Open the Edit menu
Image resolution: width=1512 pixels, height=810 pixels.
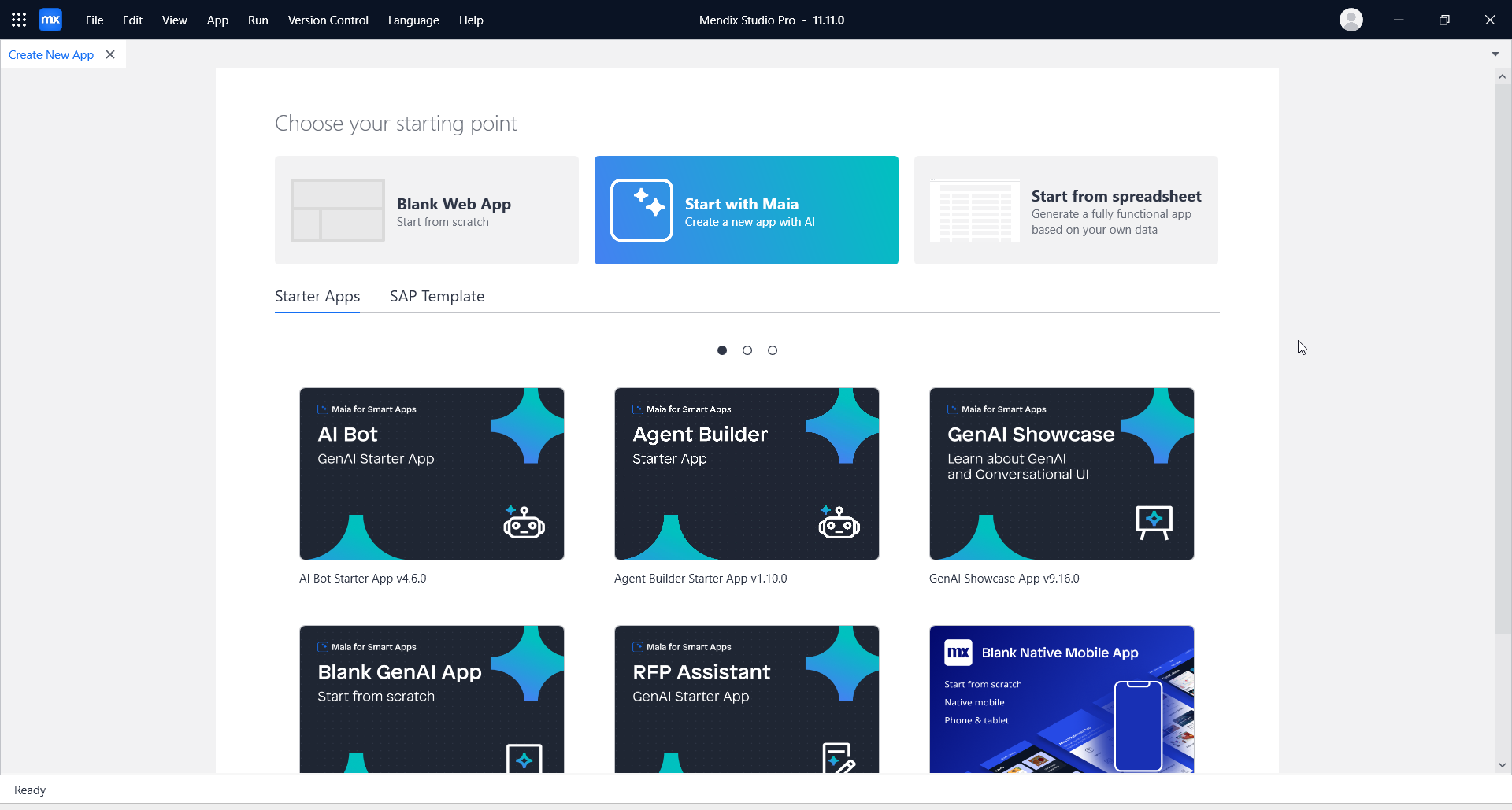coord(132,20)
